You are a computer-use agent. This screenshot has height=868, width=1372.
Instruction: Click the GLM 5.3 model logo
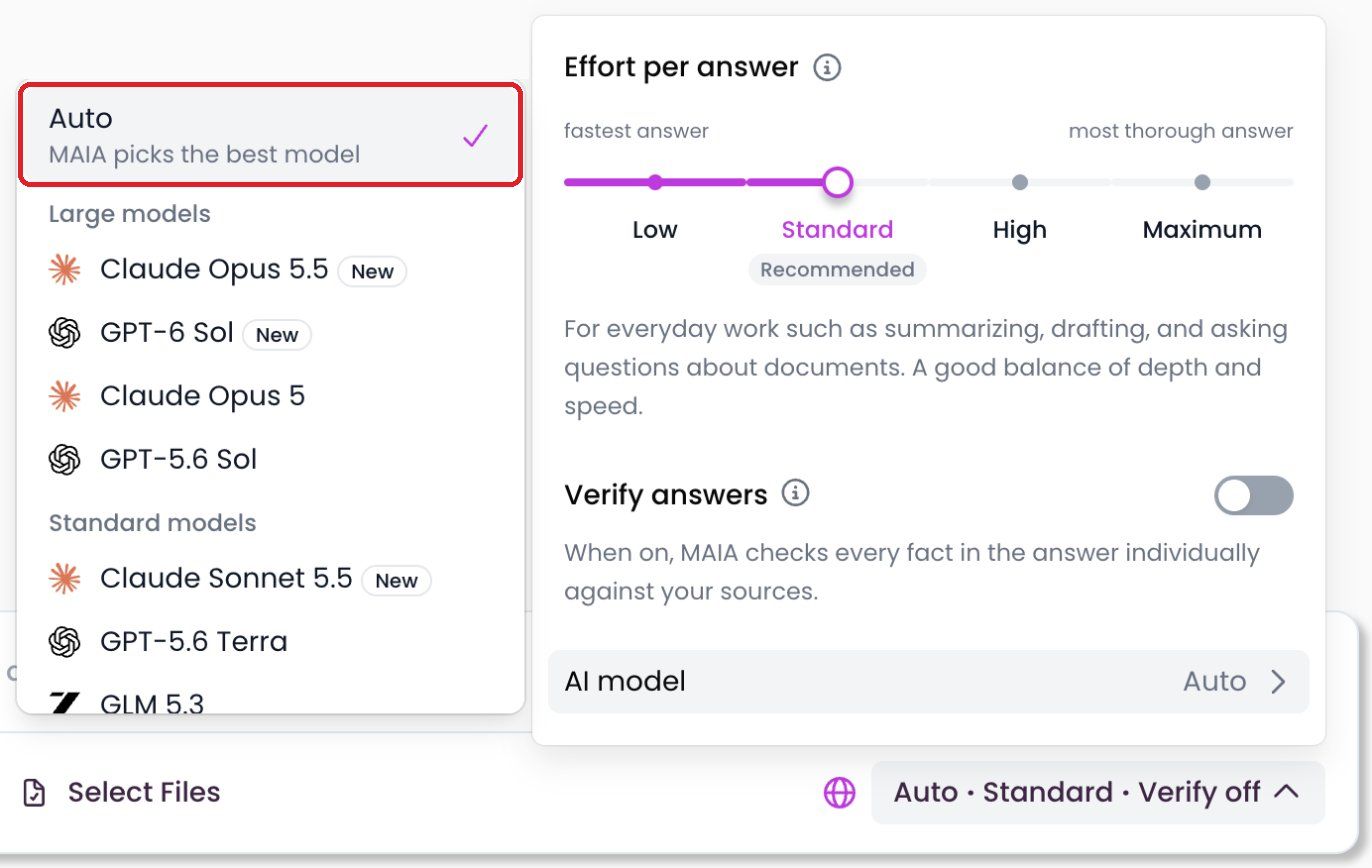[64, 704]
